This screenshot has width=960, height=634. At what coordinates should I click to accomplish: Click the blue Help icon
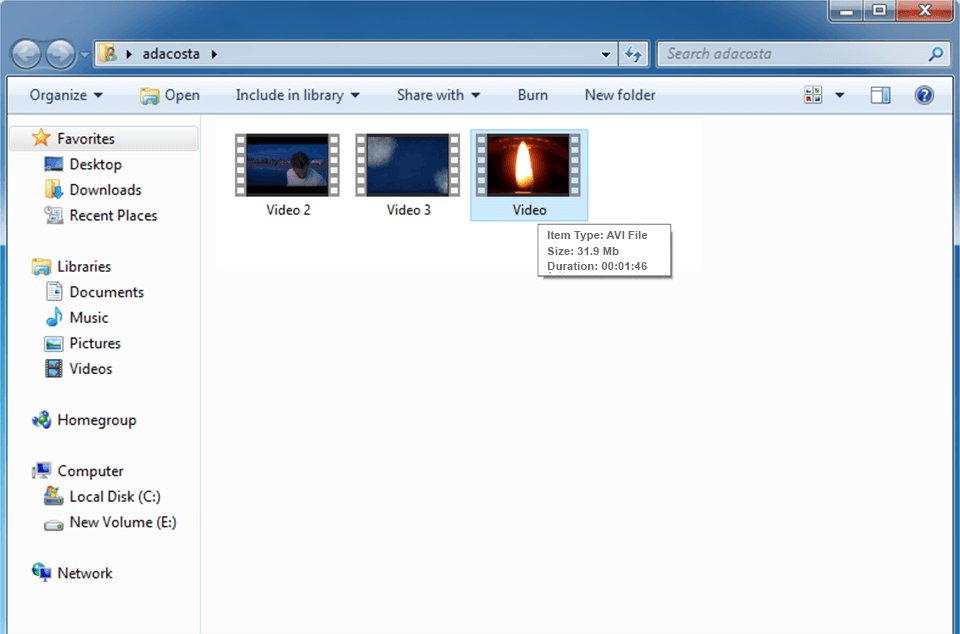924,95
